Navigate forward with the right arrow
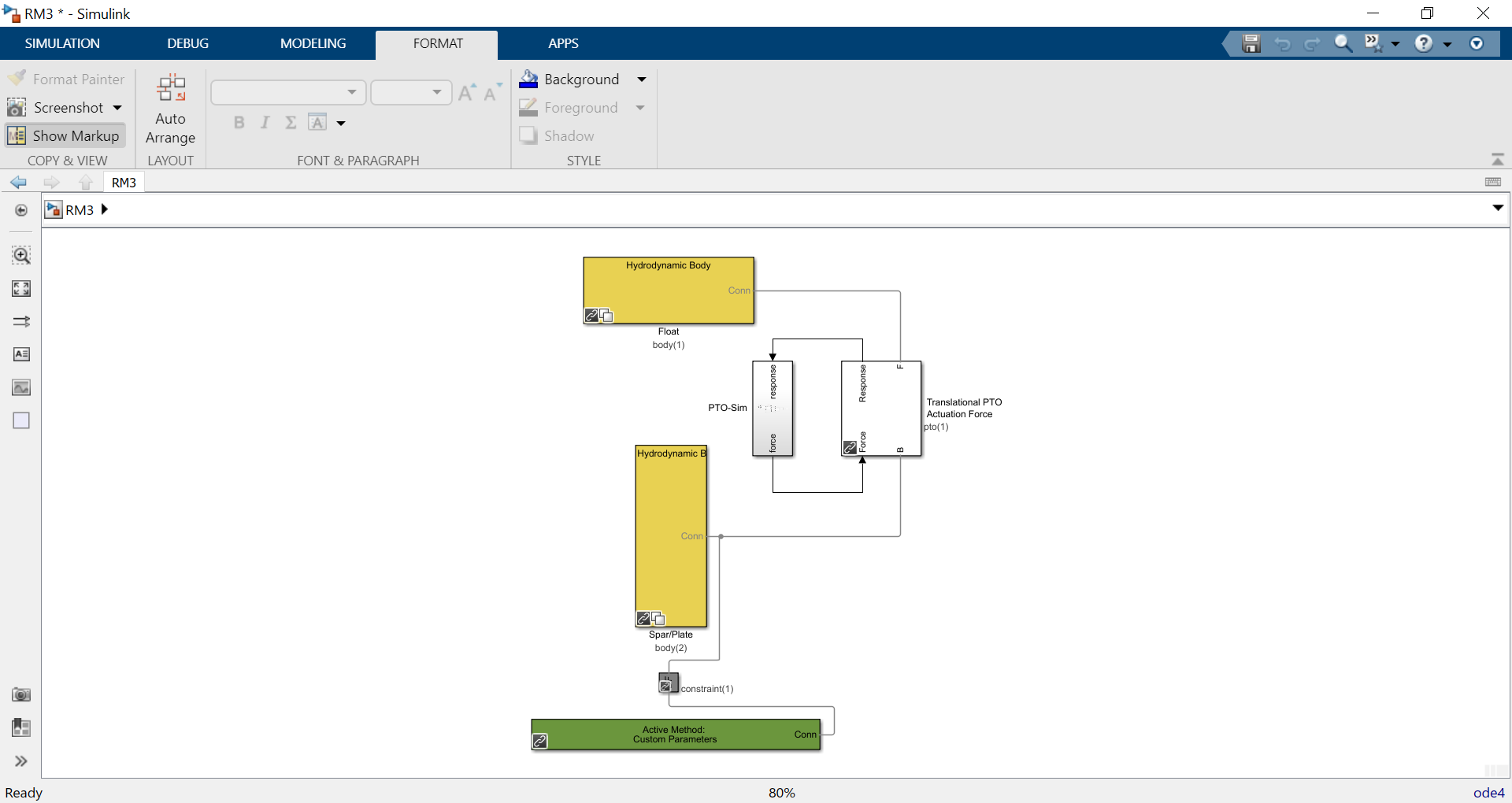Viewport: 1512px width, 803px height. tap(52, 183)
